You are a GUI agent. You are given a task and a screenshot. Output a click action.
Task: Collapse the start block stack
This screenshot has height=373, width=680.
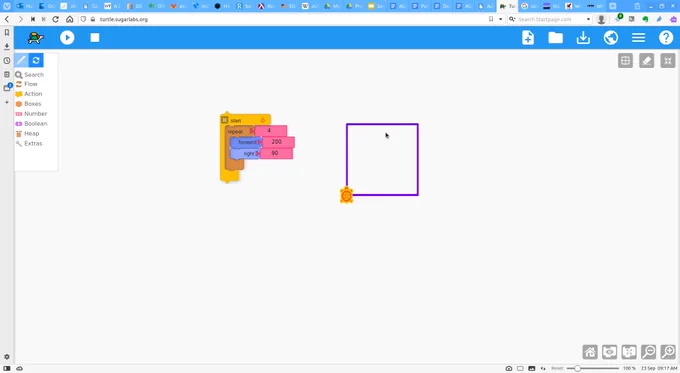point(225,120)
